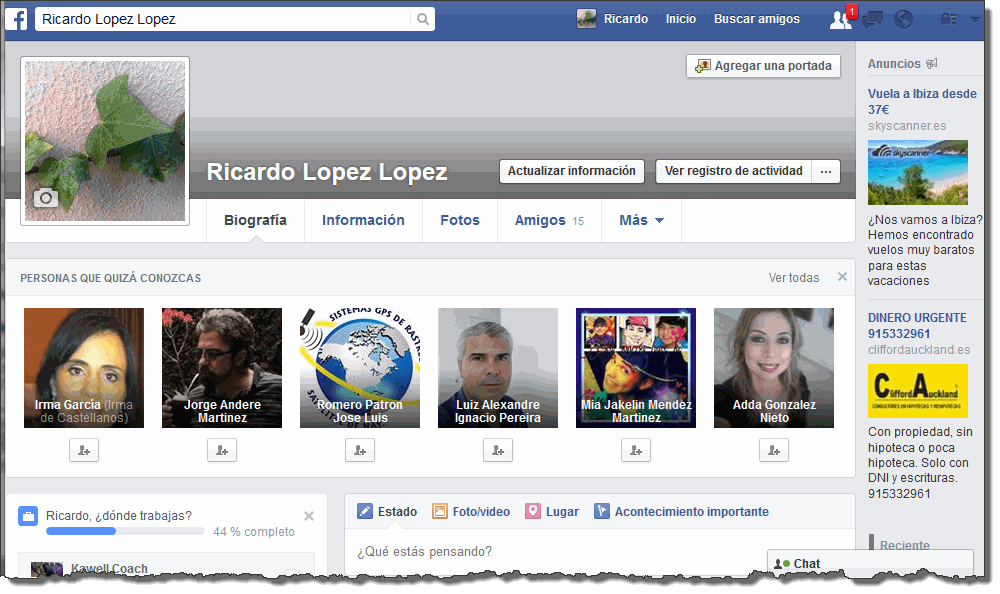Click the search magnifier icon

coord(423,19)
